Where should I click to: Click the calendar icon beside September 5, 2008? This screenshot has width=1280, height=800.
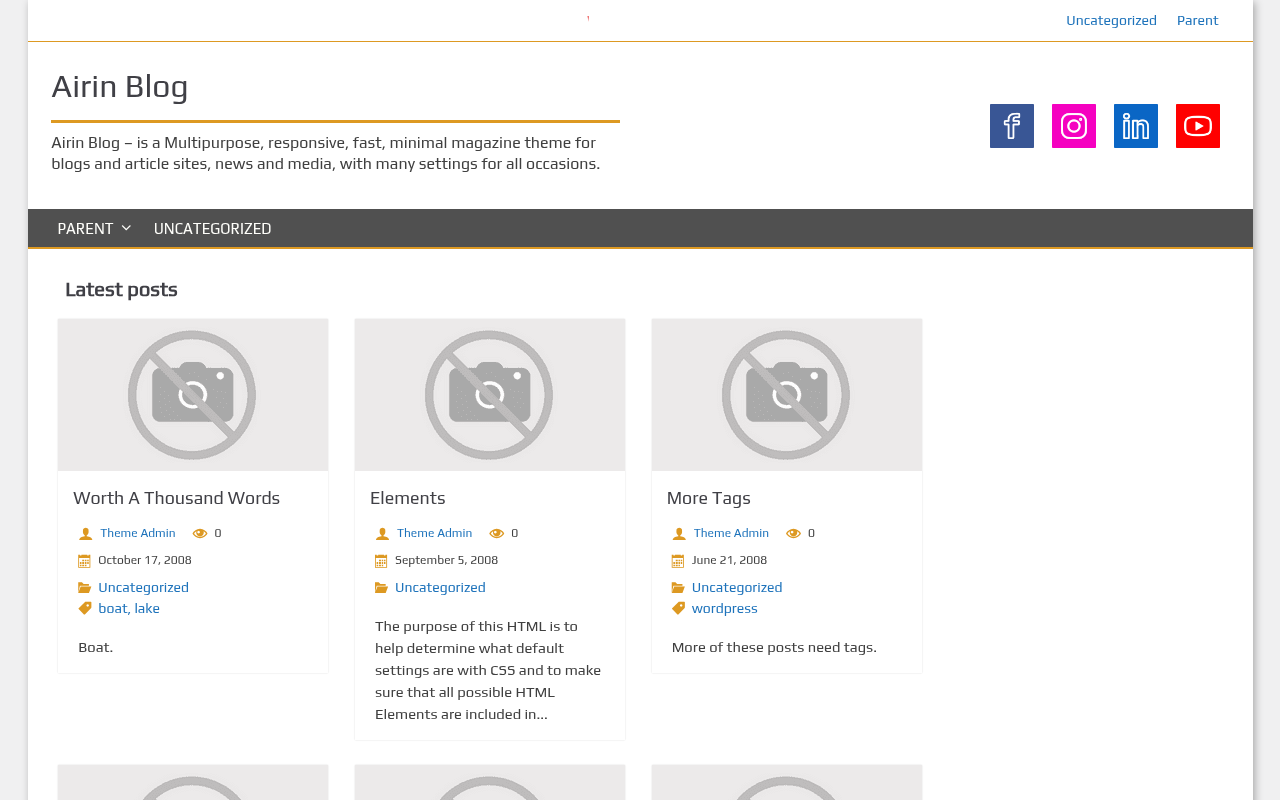381,561
